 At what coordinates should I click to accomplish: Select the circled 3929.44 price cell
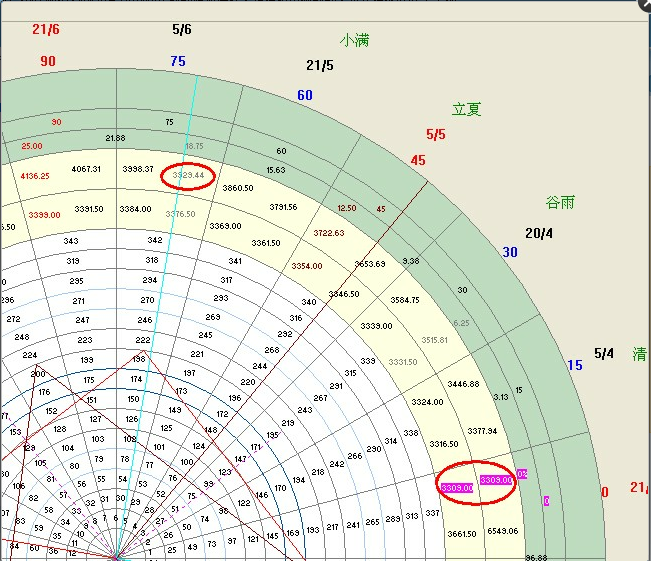click(x=188, y=175)
